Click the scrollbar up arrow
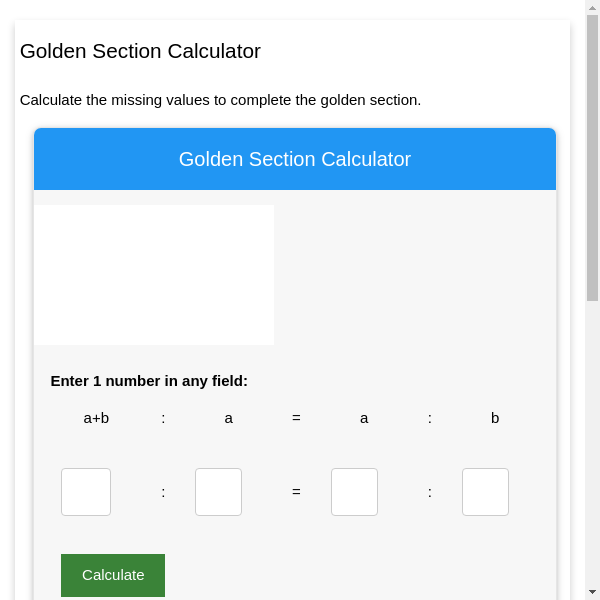Screen dimensions: 600x600 (x=592, y=7)
